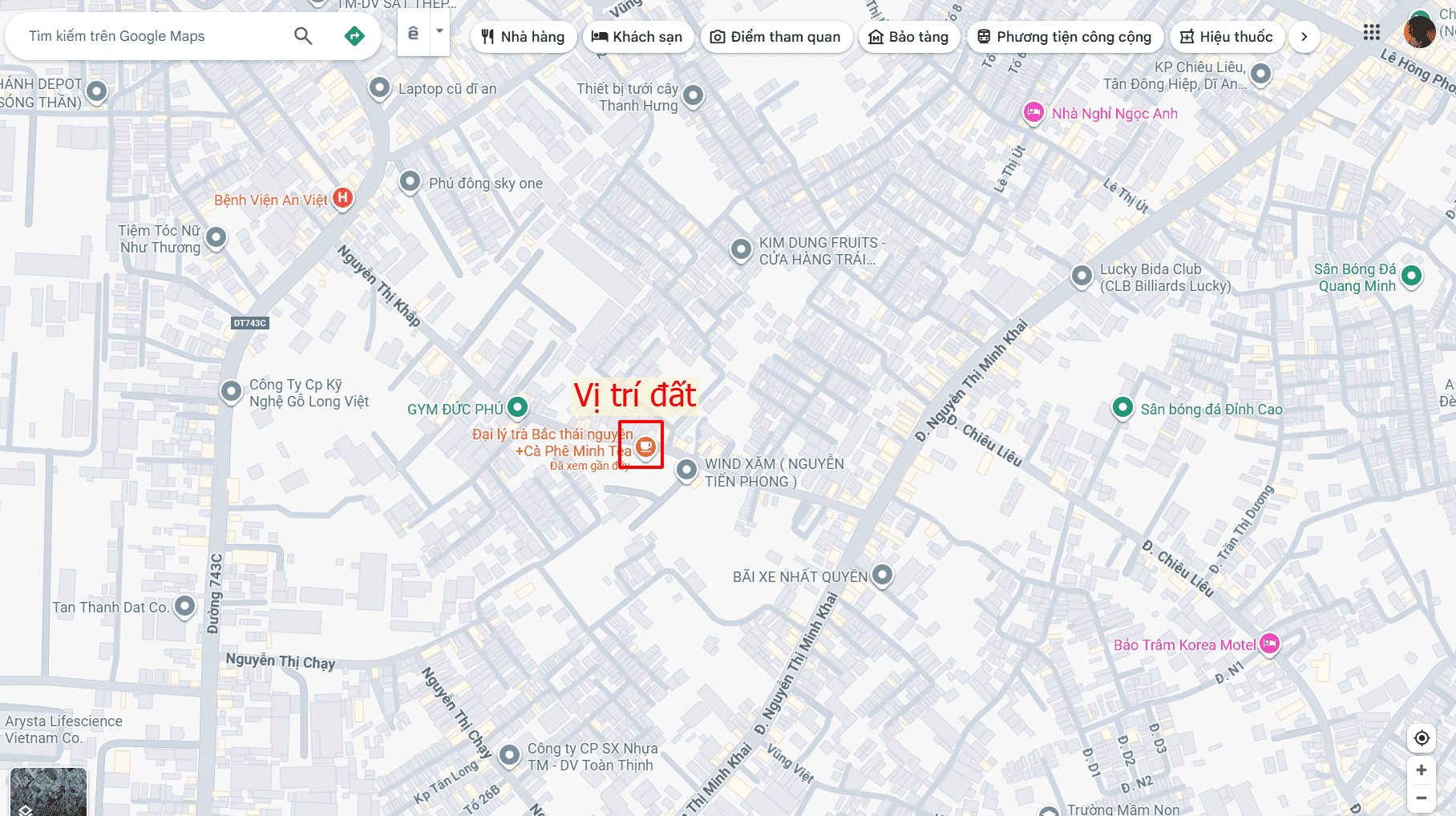Select the Bảo tàng category chip
Image resolution: width=1456 pixels, height=816 pixels.
click(x=909, y=37)
